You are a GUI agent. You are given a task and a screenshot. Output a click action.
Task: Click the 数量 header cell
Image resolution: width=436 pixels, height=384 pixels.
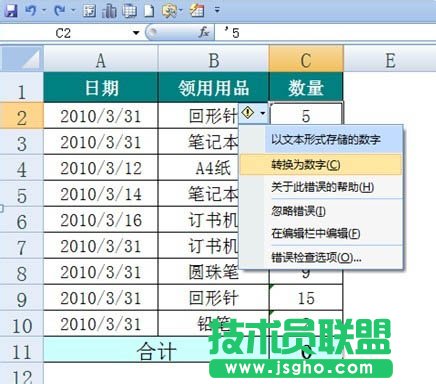(x=306, y=88)
